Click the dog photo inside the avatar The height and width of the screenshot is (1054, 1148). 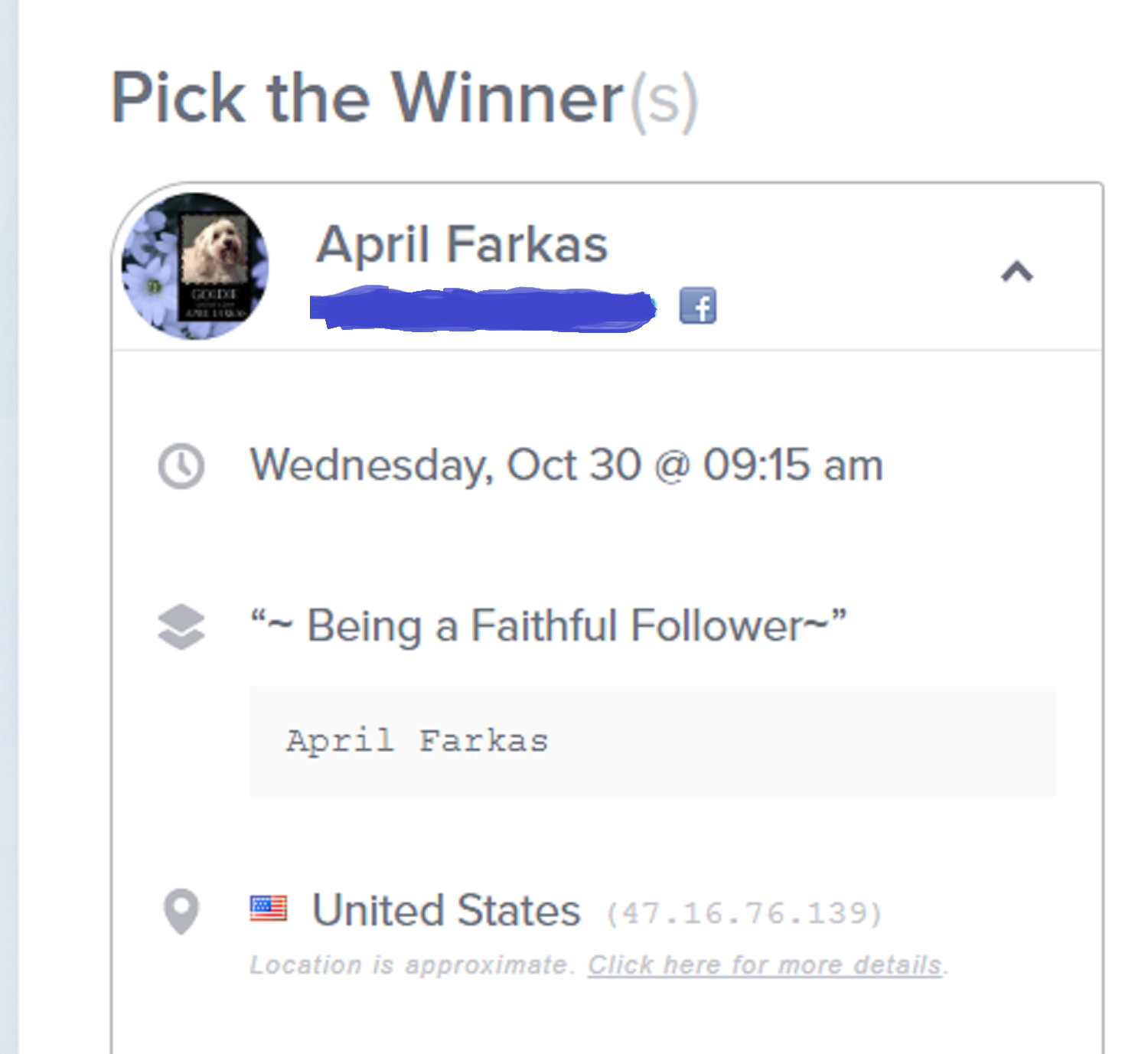click(x=214, y=249)
